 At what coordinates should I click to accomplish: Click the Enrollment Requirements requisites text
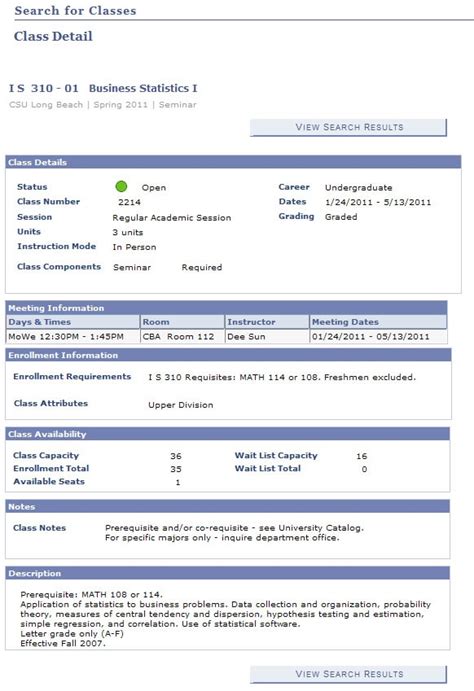coord(282,377)
